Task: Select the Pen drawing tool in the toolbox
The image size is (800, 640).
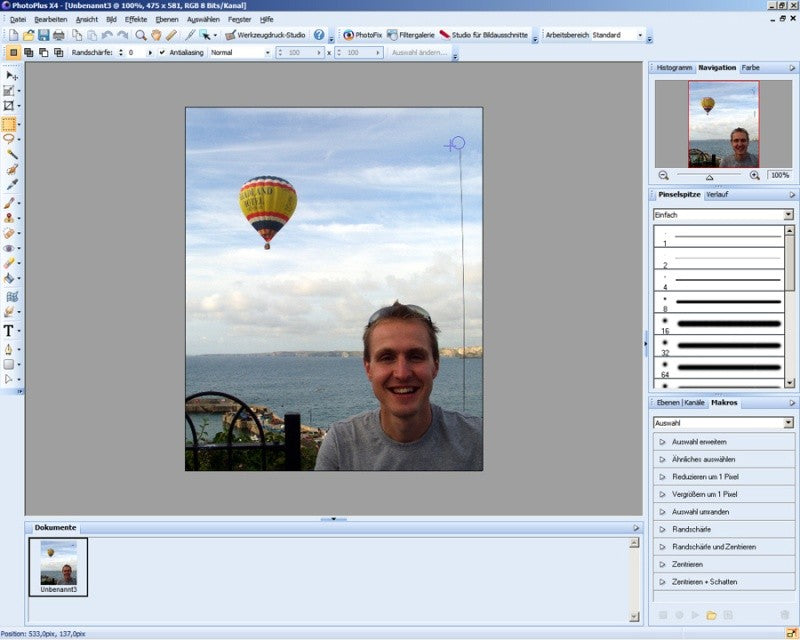Action: (x=9, y=349)
